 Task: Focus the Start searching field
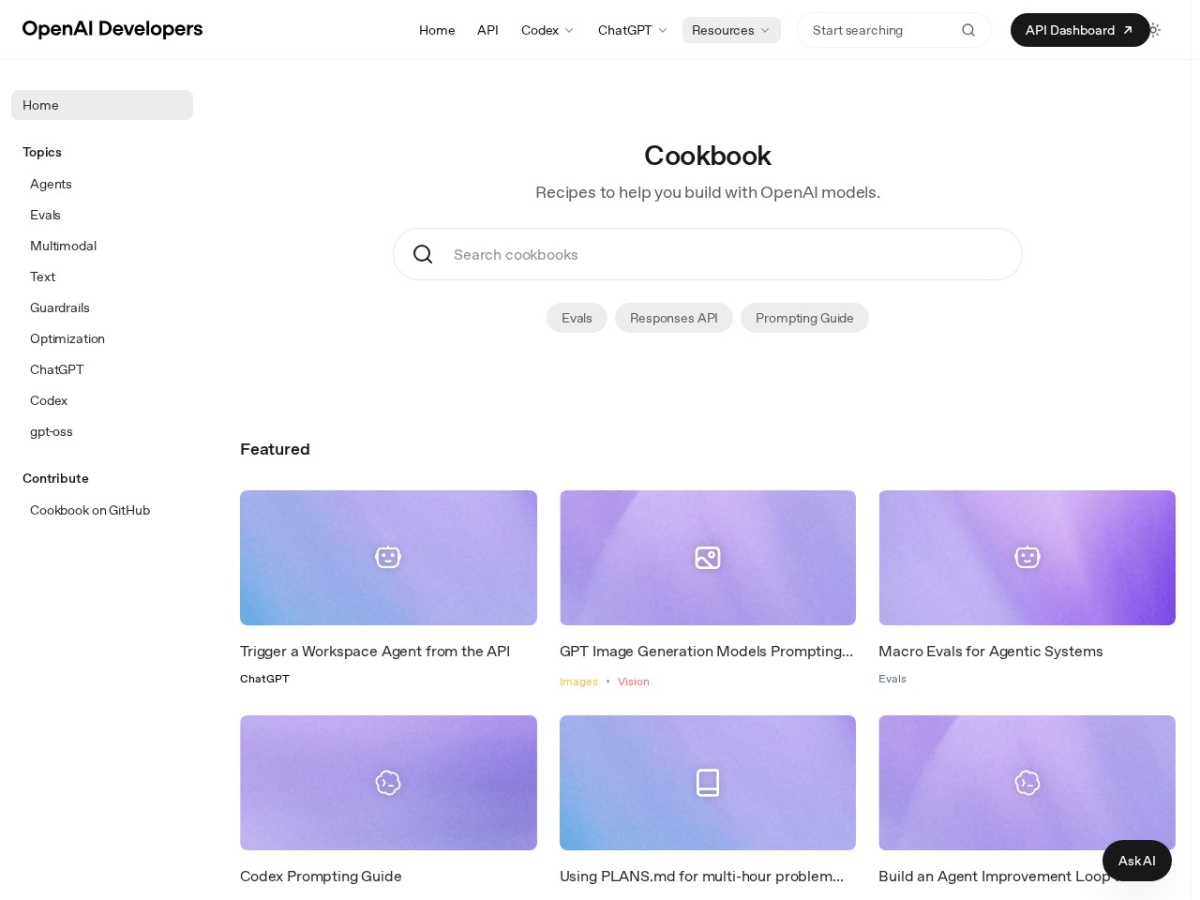point(894,30)
